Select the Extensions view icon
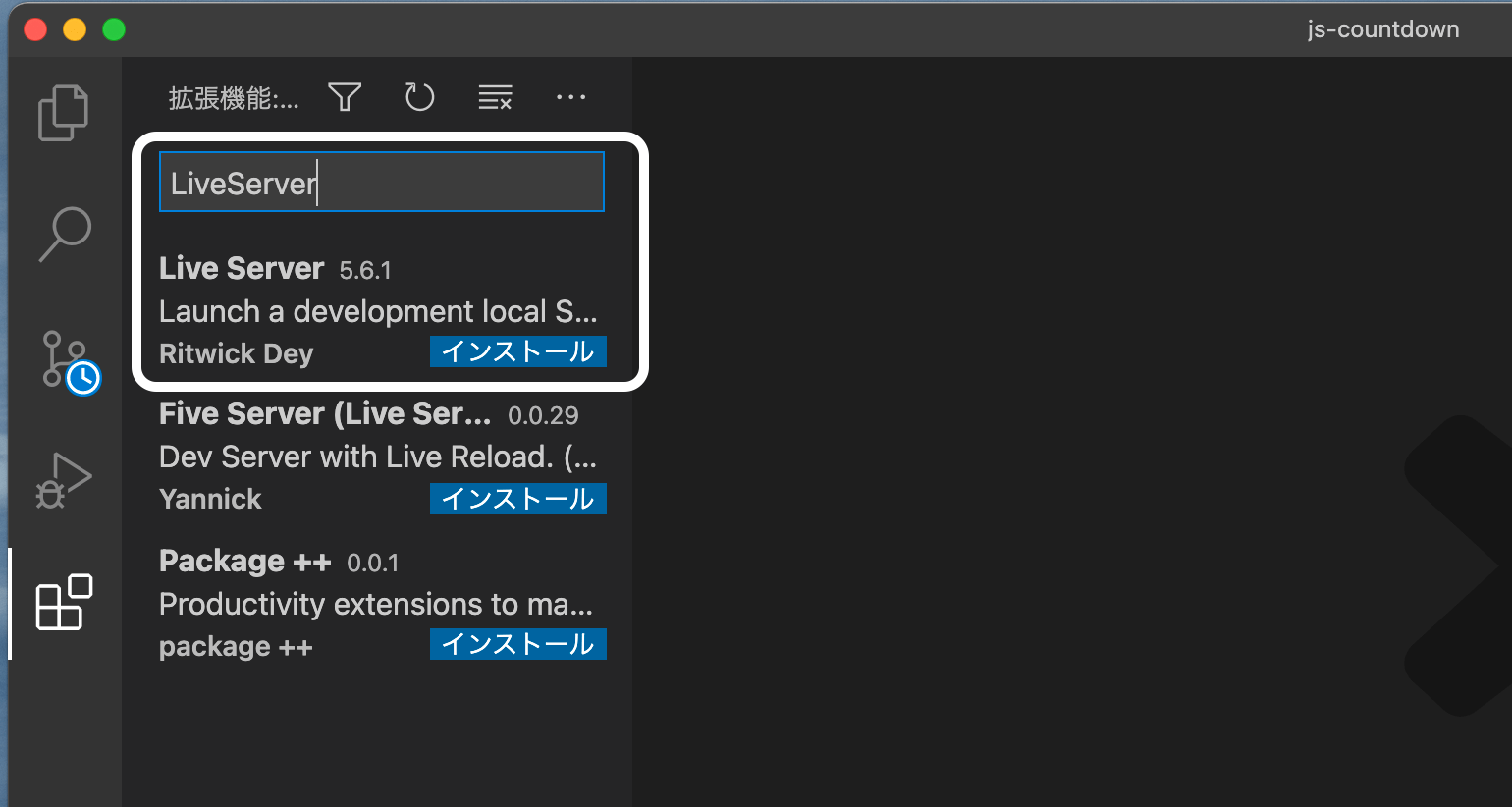This screenshot has width=1512, height=807. tap(64, 602)
